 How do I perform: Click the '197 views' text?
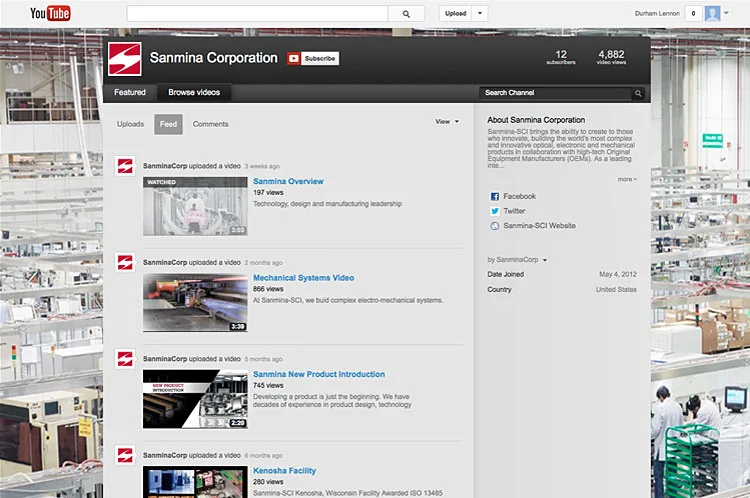pyautogui.click(x=268, y=193)
